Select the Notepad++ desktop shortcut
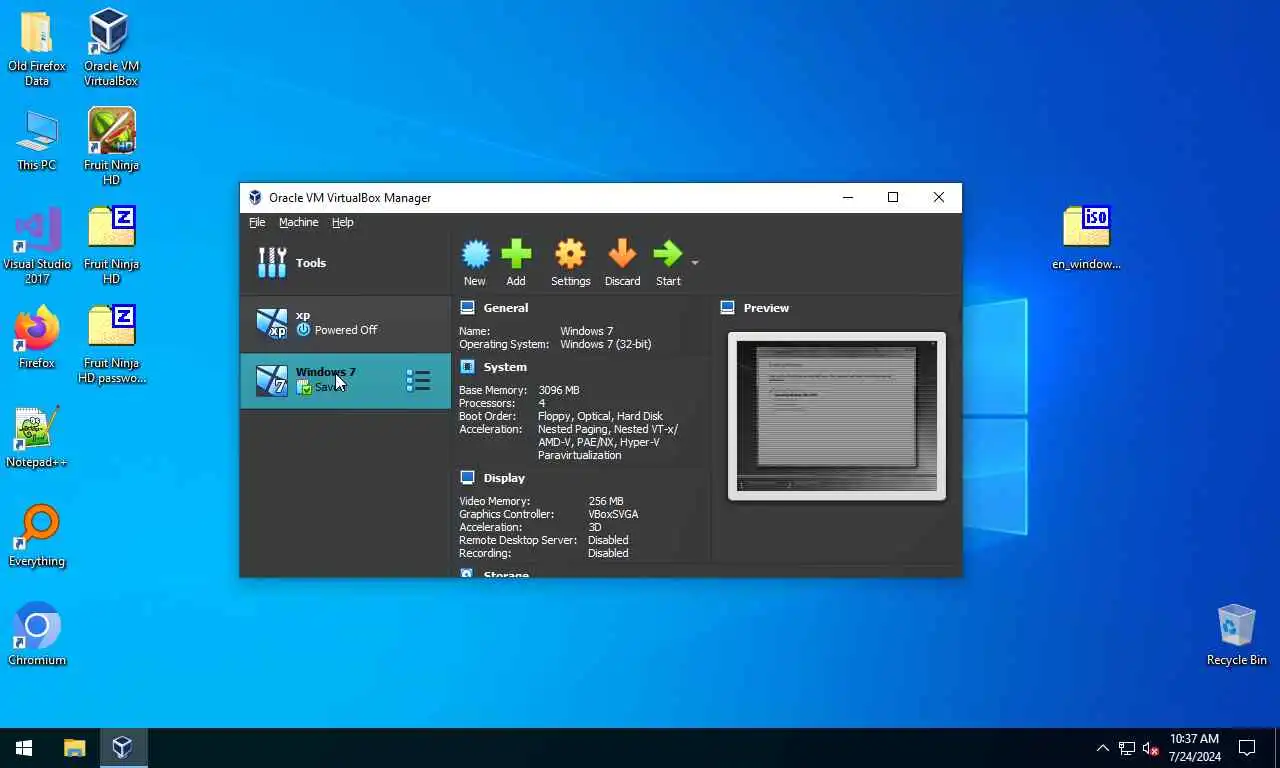Viewport: 1280px width, 768px height. [37, 437]
